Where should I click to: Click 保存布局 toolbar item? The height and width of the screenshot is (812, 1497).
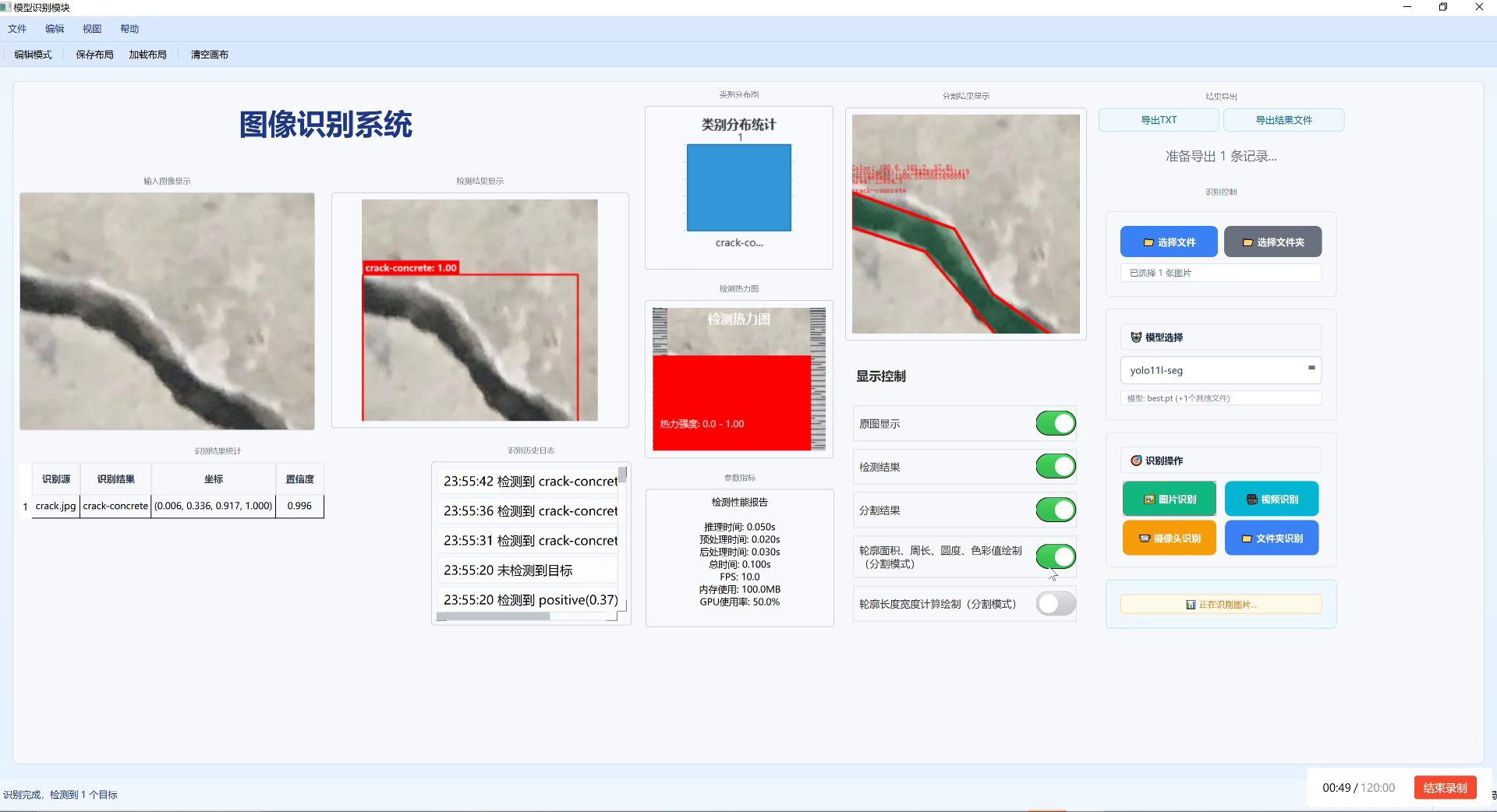94,55
